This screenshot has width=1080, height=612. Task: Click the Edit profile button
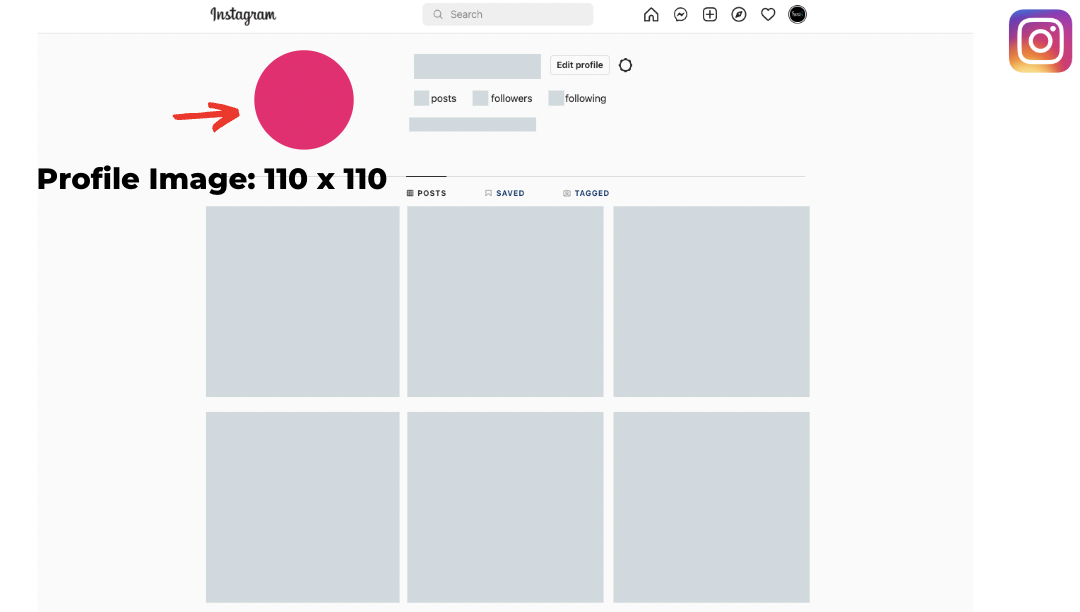pos(579,65)
